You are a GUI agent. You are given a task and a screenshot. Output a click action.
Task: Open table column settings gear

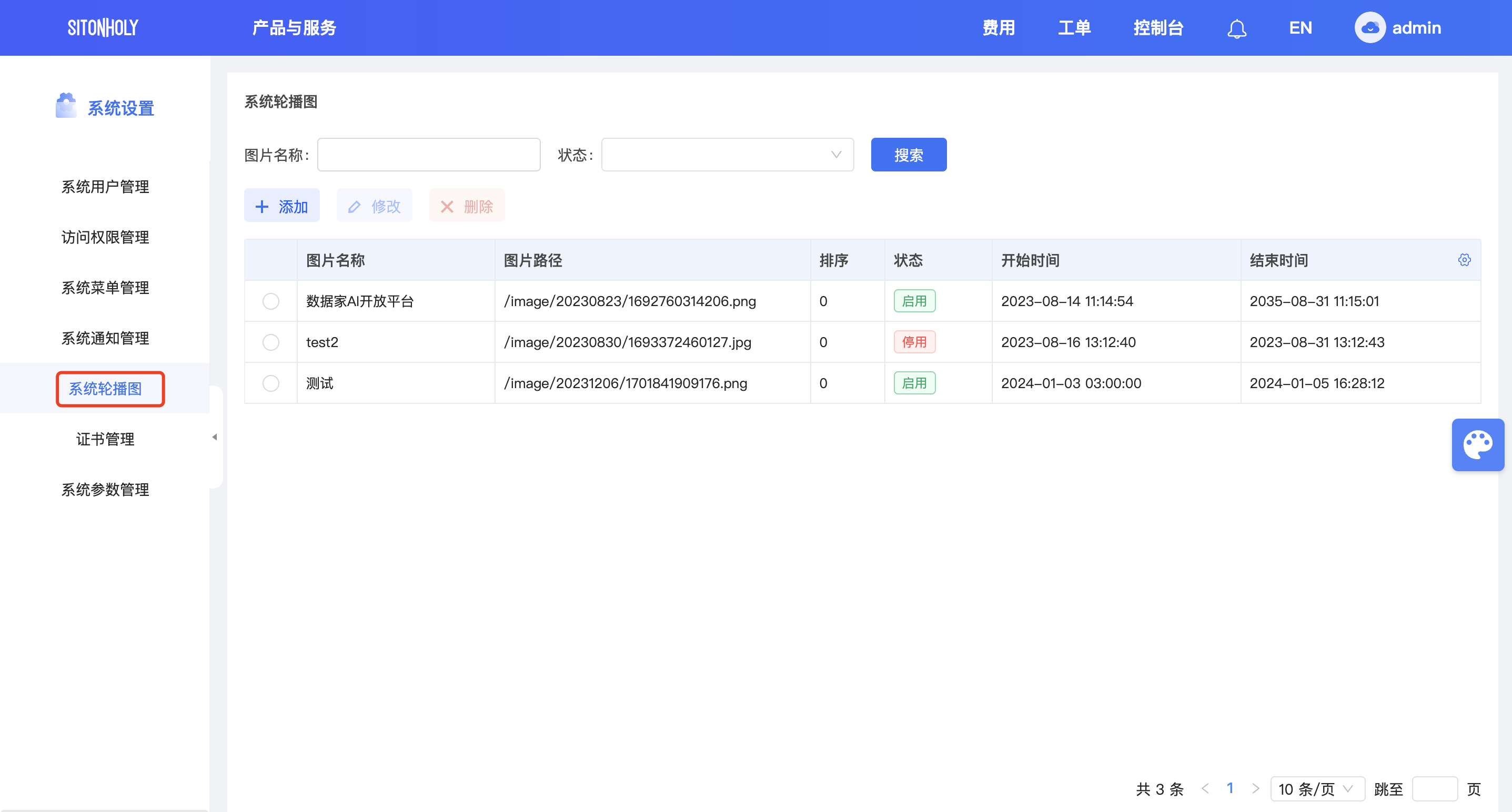(1464, 260)
